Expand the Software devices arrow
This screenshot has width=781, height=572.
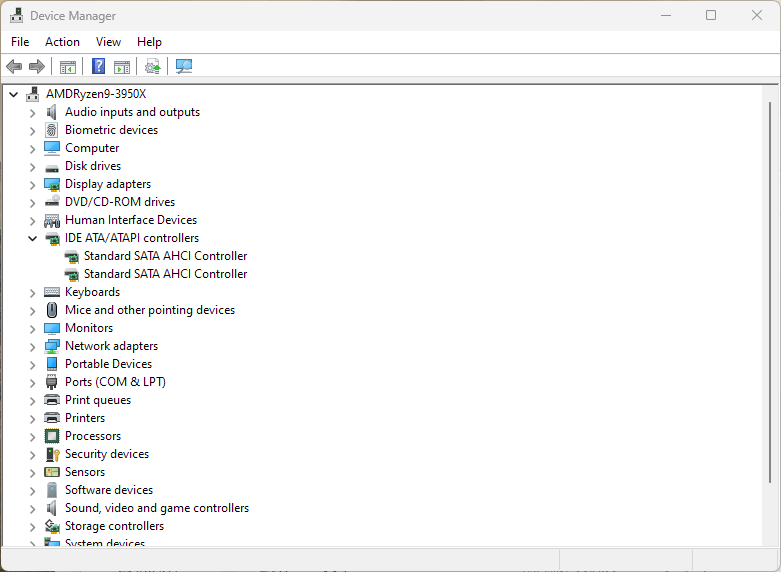click(x=32, y=490)
